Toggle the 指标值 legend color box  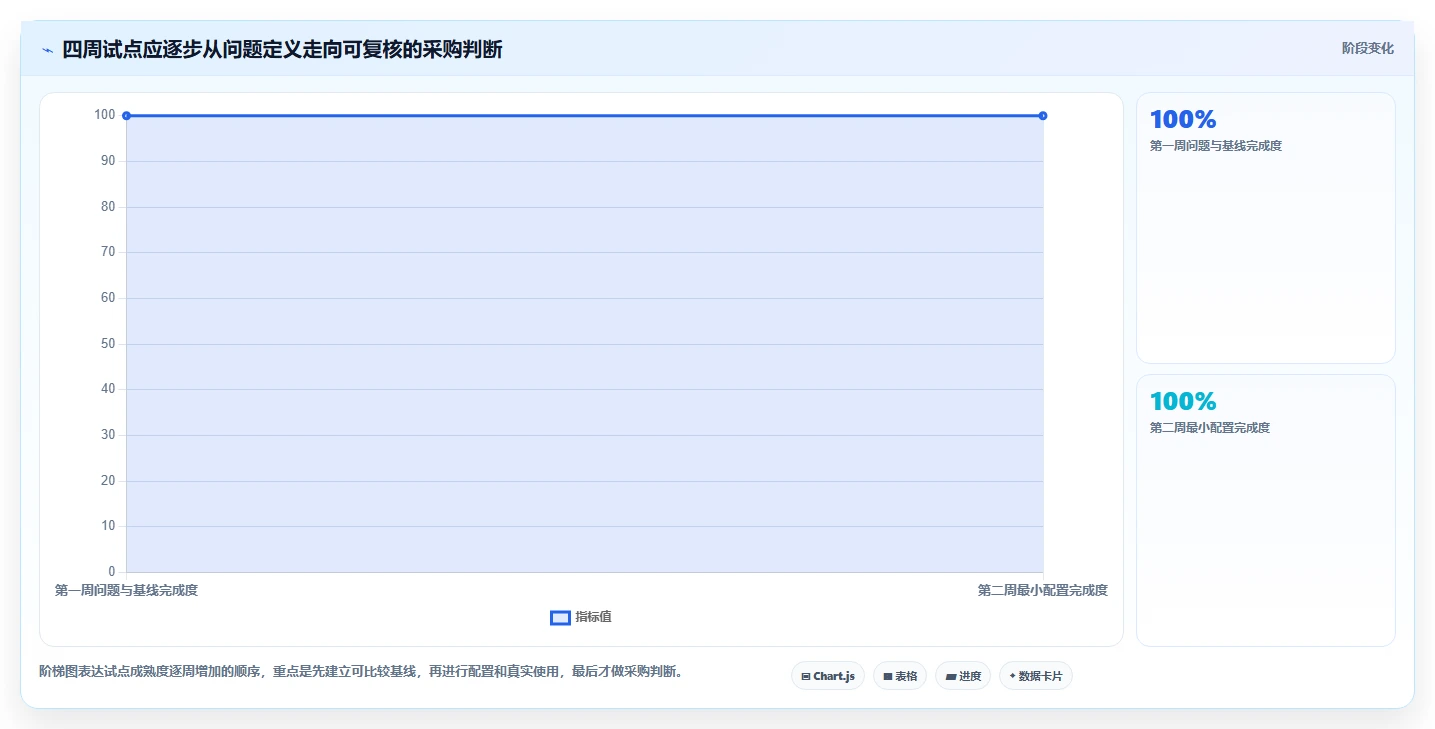click(x=560, y=618)
